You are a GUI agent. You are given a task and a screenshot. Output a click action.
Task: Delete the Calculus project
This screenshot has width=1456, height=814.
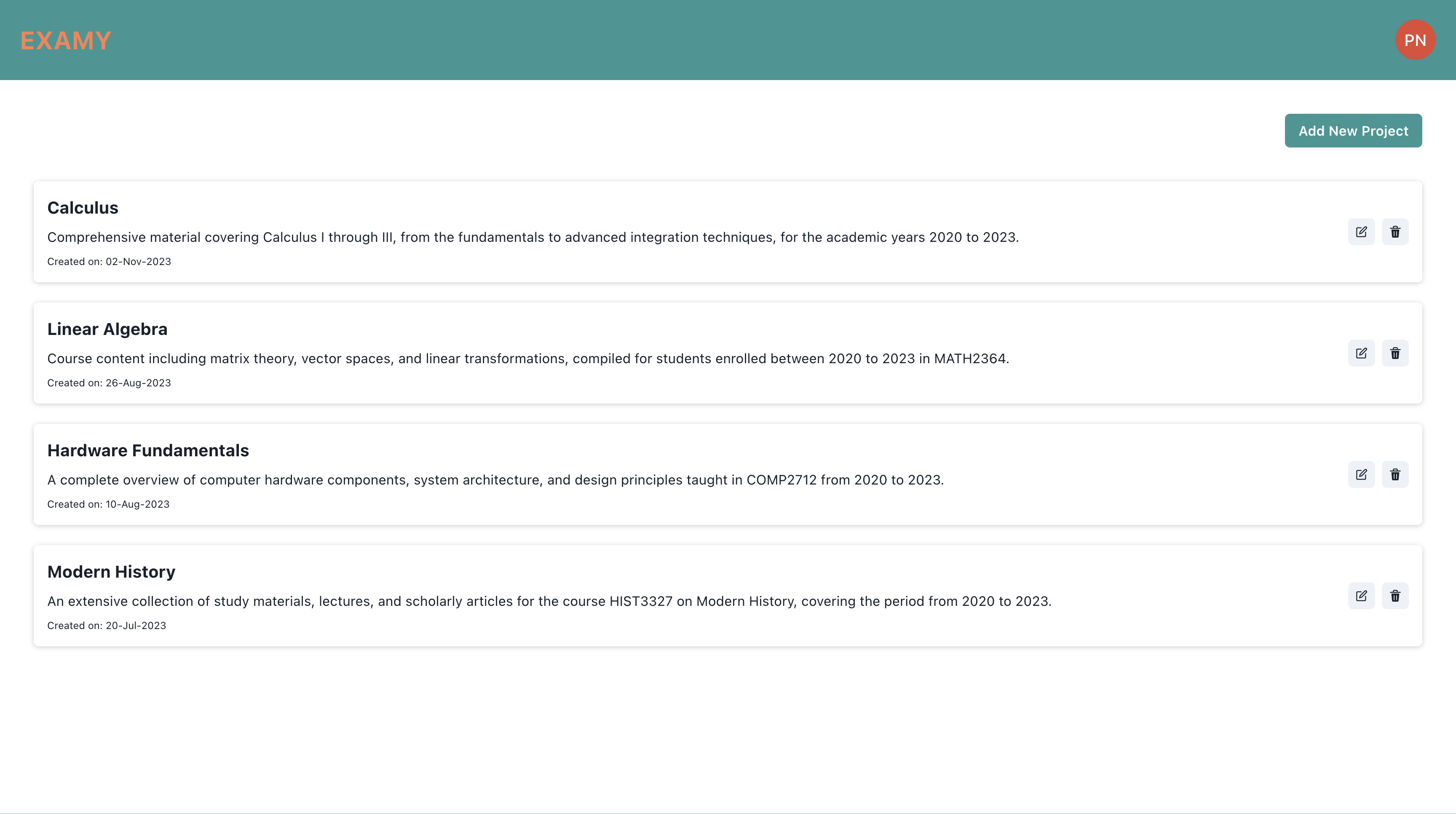pyautogui.click(x=1395, y=232)
